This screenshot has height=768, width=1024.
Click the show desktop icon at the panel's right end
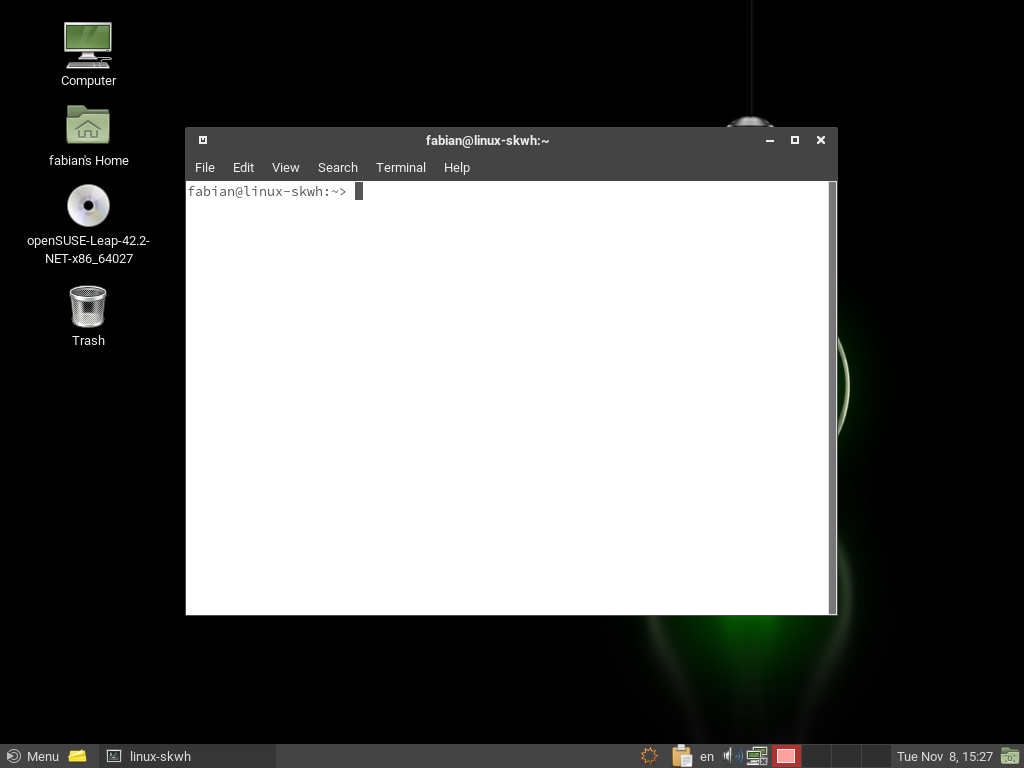[x=1010, y=756]
